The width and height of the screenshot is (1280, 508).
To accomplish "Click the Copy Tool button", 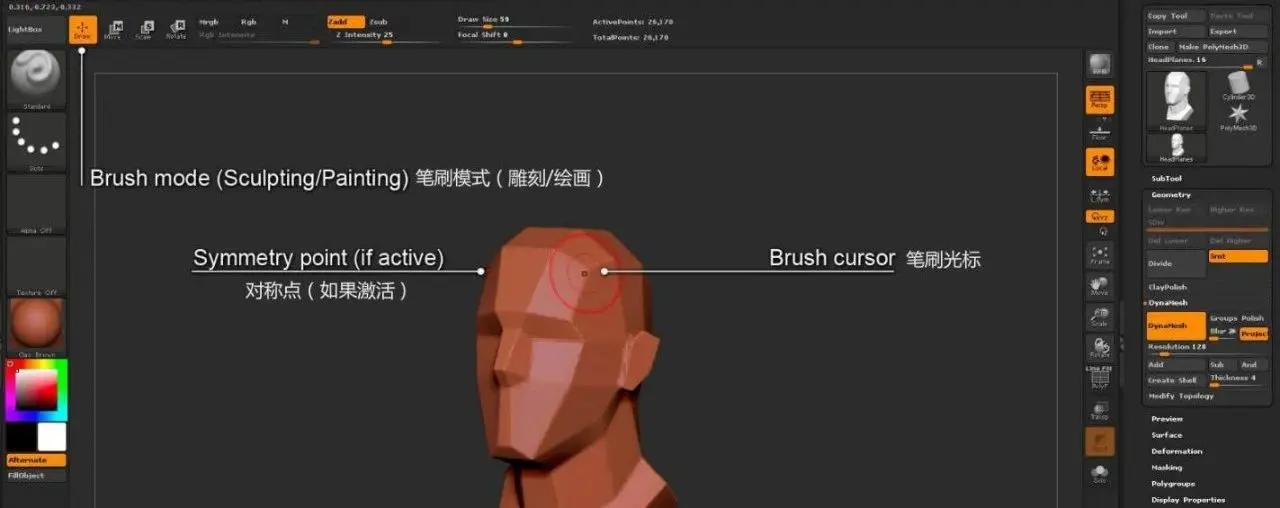I will (x=1176, y=17).
